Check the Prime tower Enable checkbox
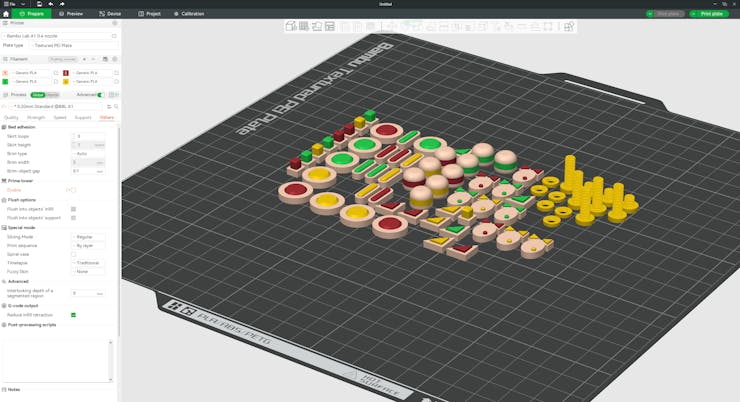The width and height of the screenshot is (740, 402). pos(73,190)
